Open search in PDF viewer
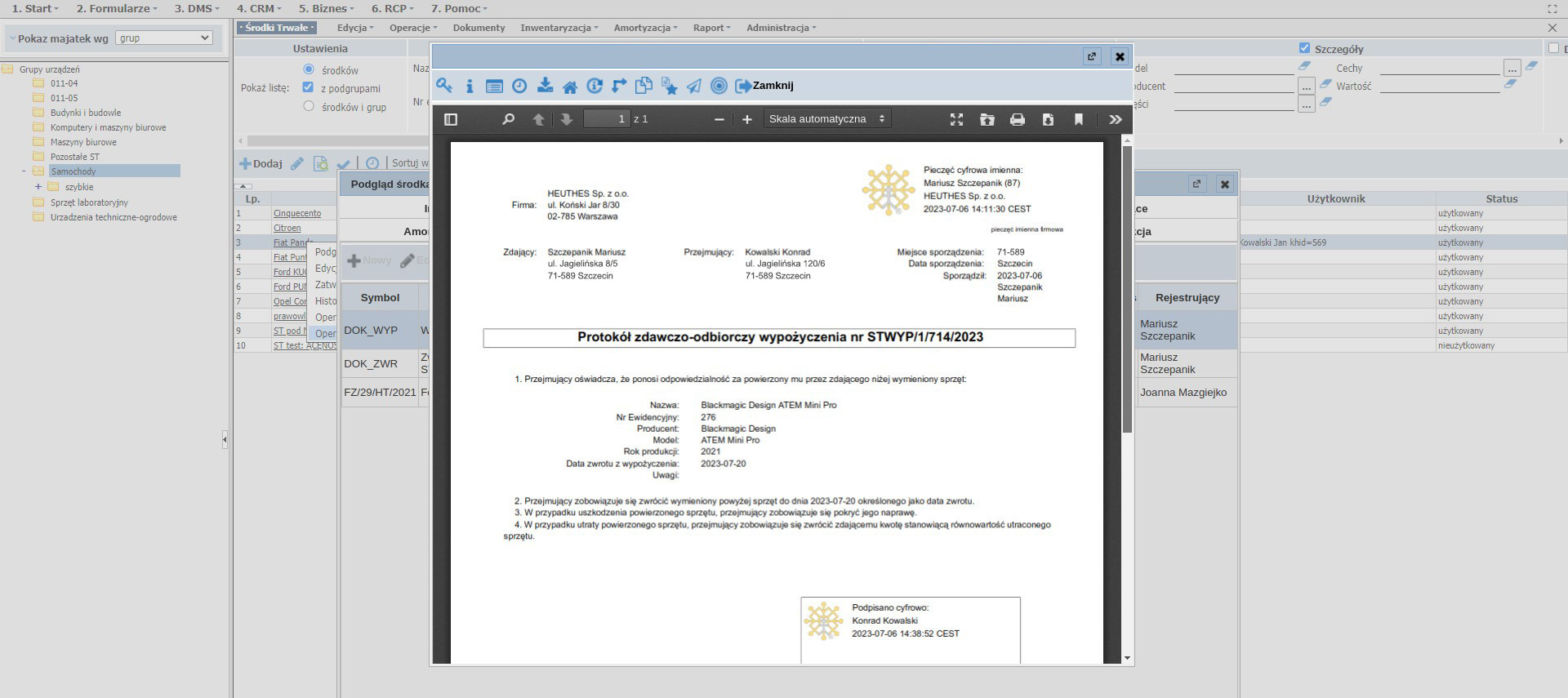 click(x=508, y=119)
